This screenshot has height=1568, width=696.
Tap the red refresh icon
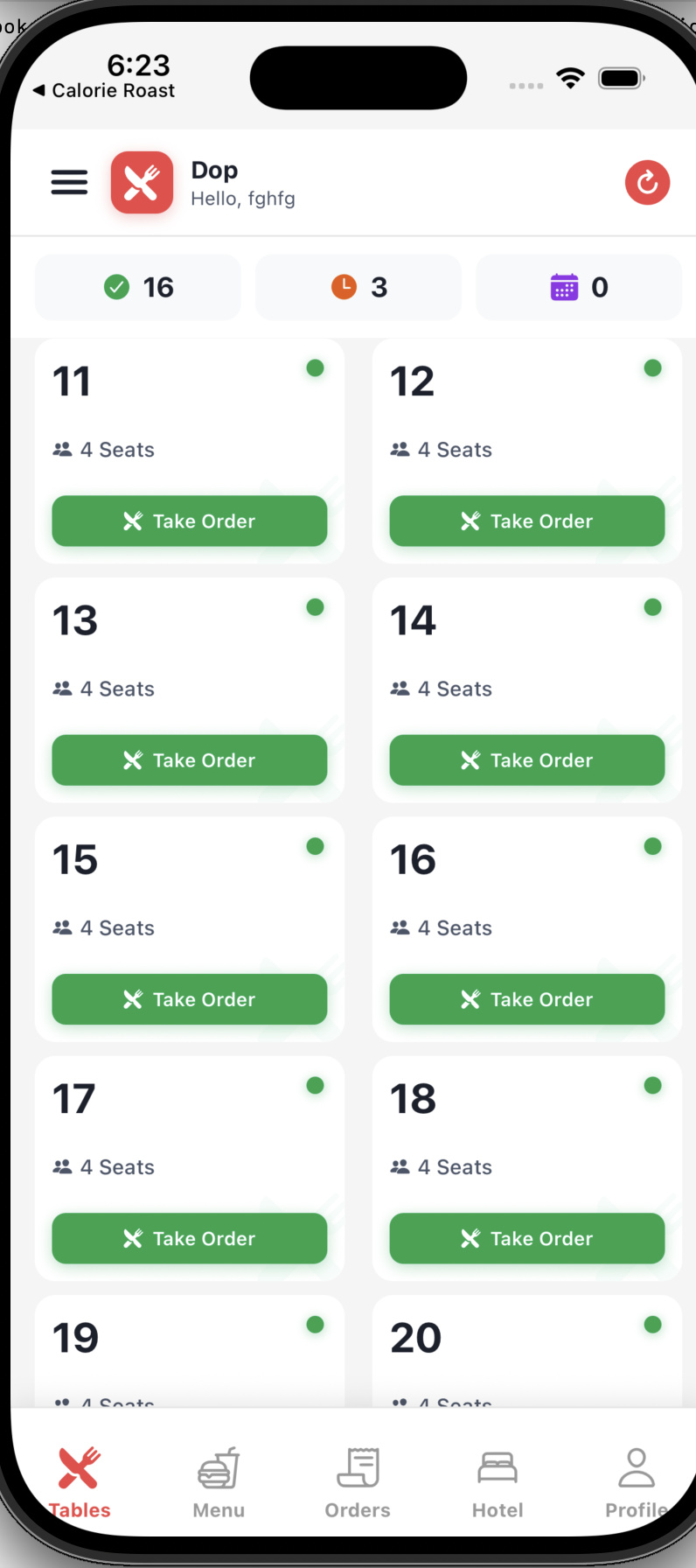tap(647, 182)
